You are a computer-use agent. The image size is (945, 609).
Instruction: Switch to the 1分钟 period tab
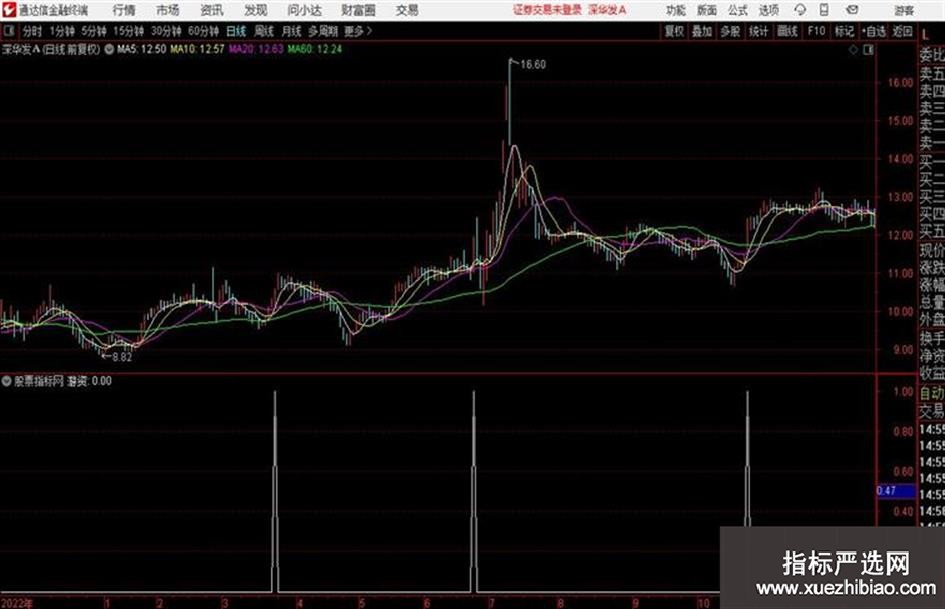click(x=61, y=31)
